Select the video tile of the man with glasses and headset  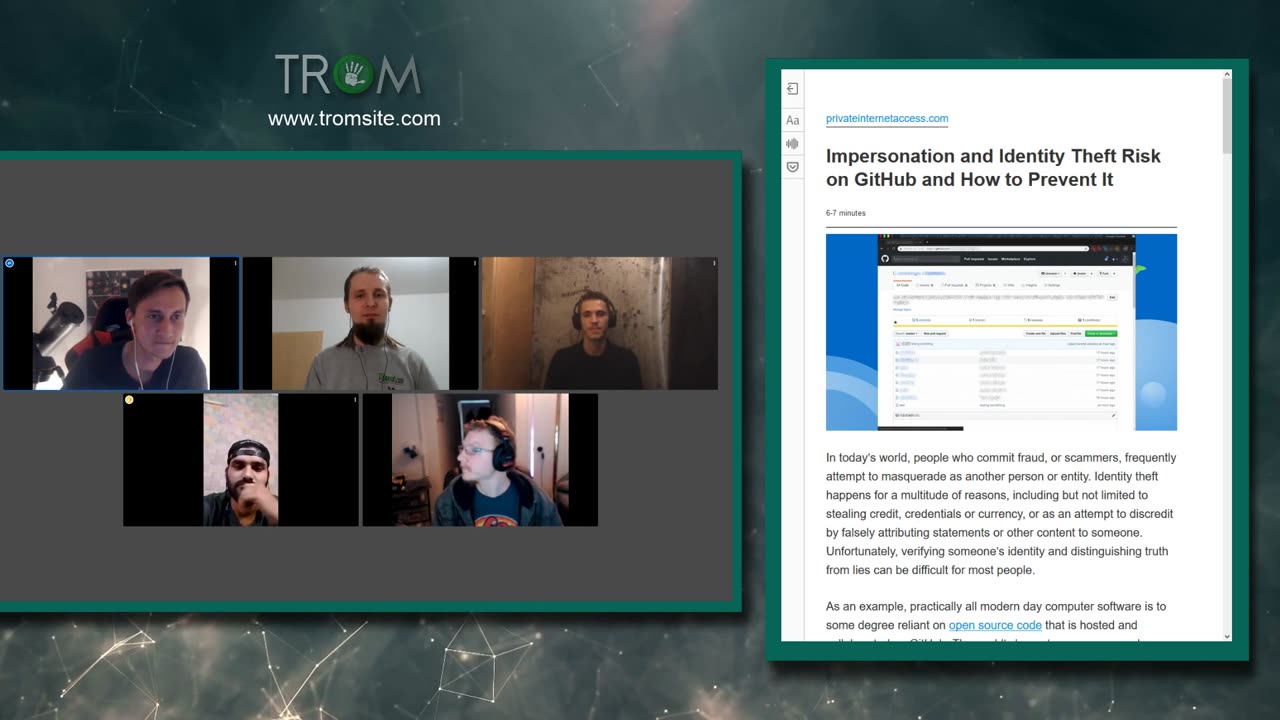(x=480, y=459)
